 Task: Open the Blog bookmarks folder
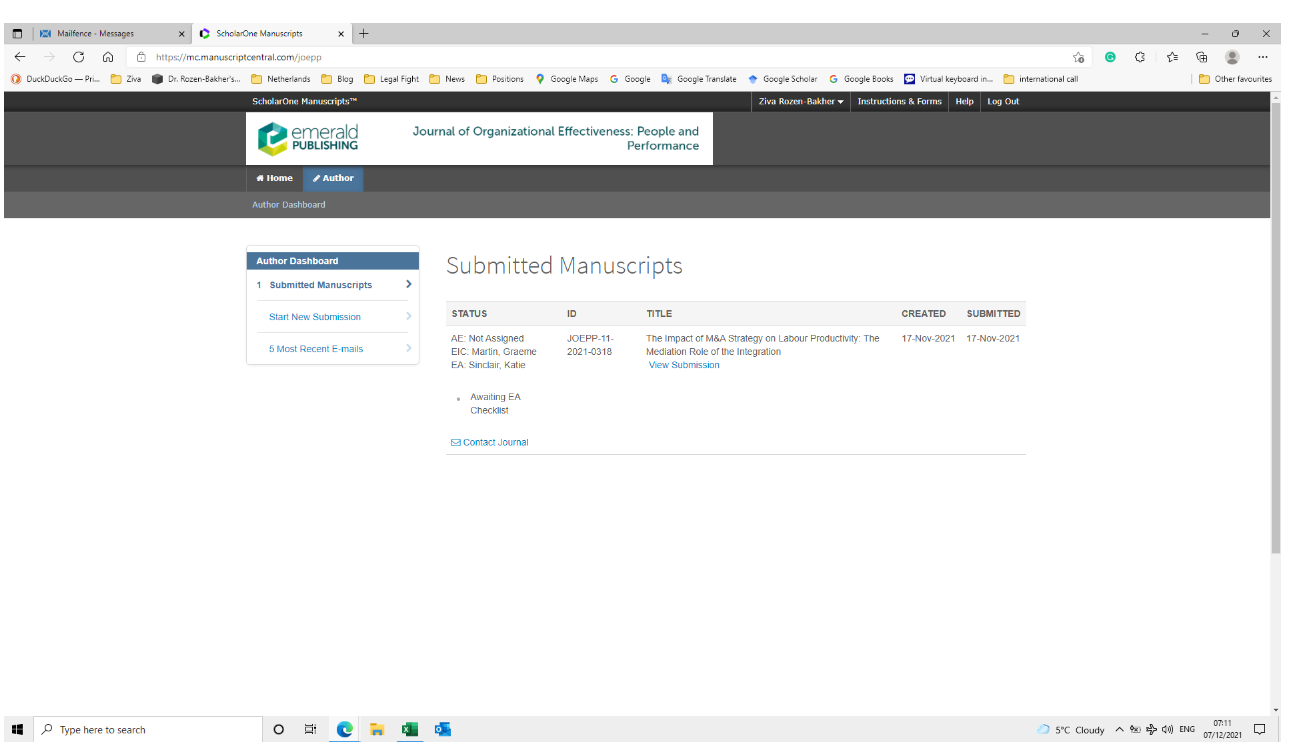click(337, 79)
